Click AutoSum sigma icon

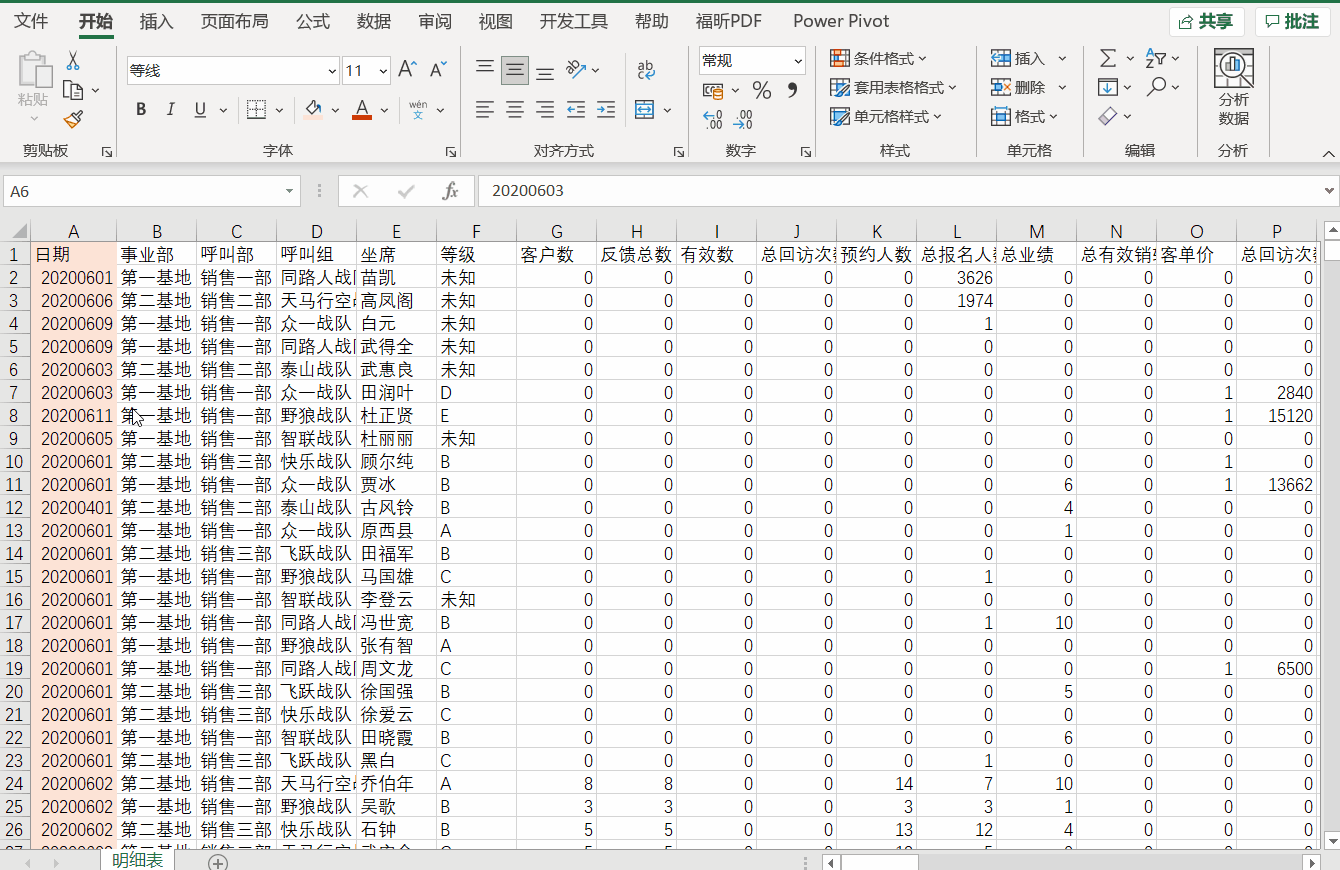[x=1108, y=58]
